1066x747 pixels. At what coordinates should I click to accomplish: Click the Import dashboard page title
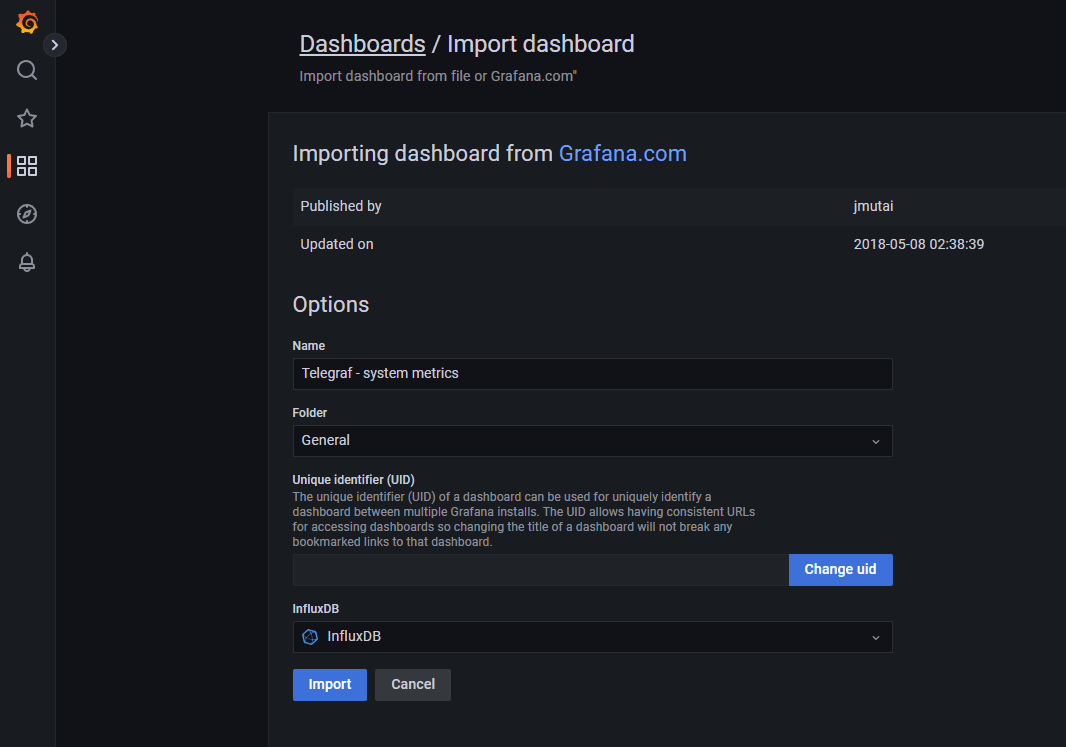coord(540,44)
